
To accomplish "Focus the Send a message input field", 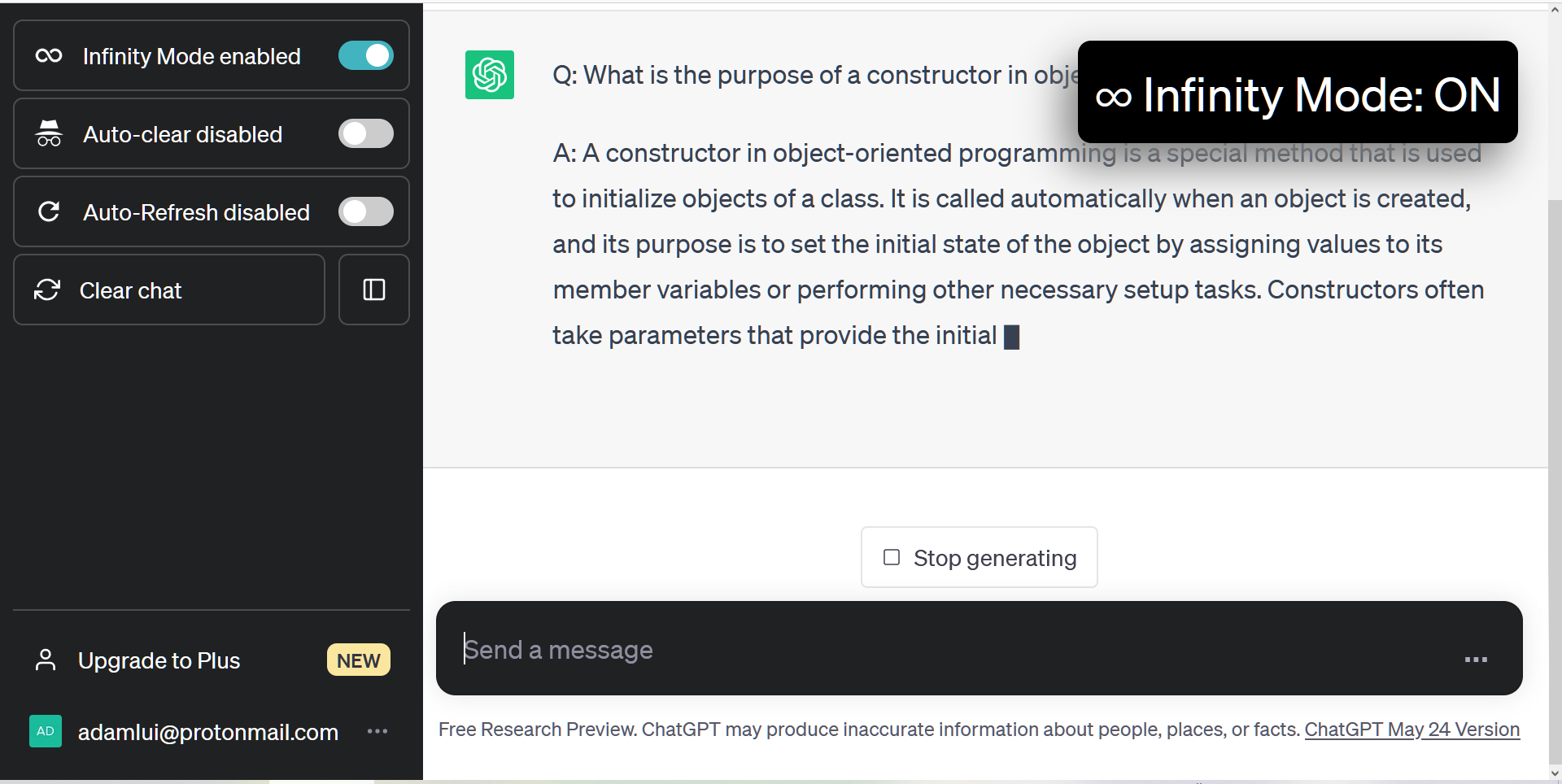I will (936, 649).
